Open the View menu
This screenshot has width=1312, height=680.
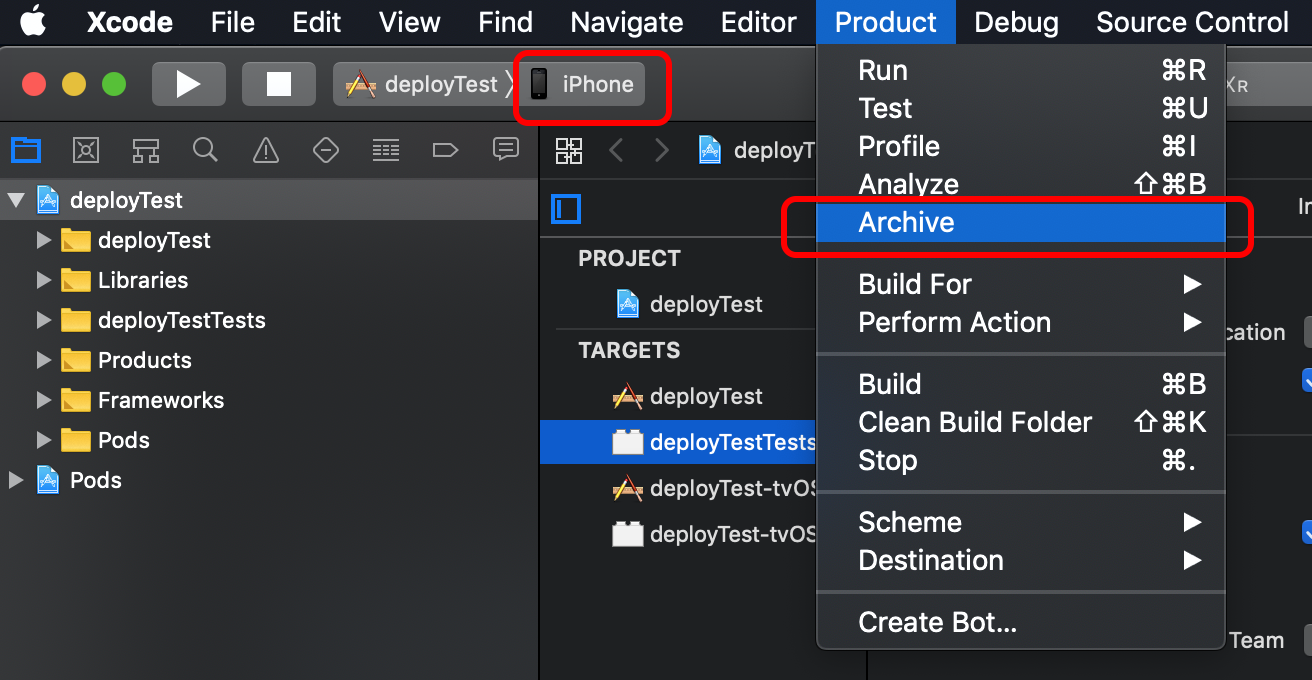pos(410,22)
